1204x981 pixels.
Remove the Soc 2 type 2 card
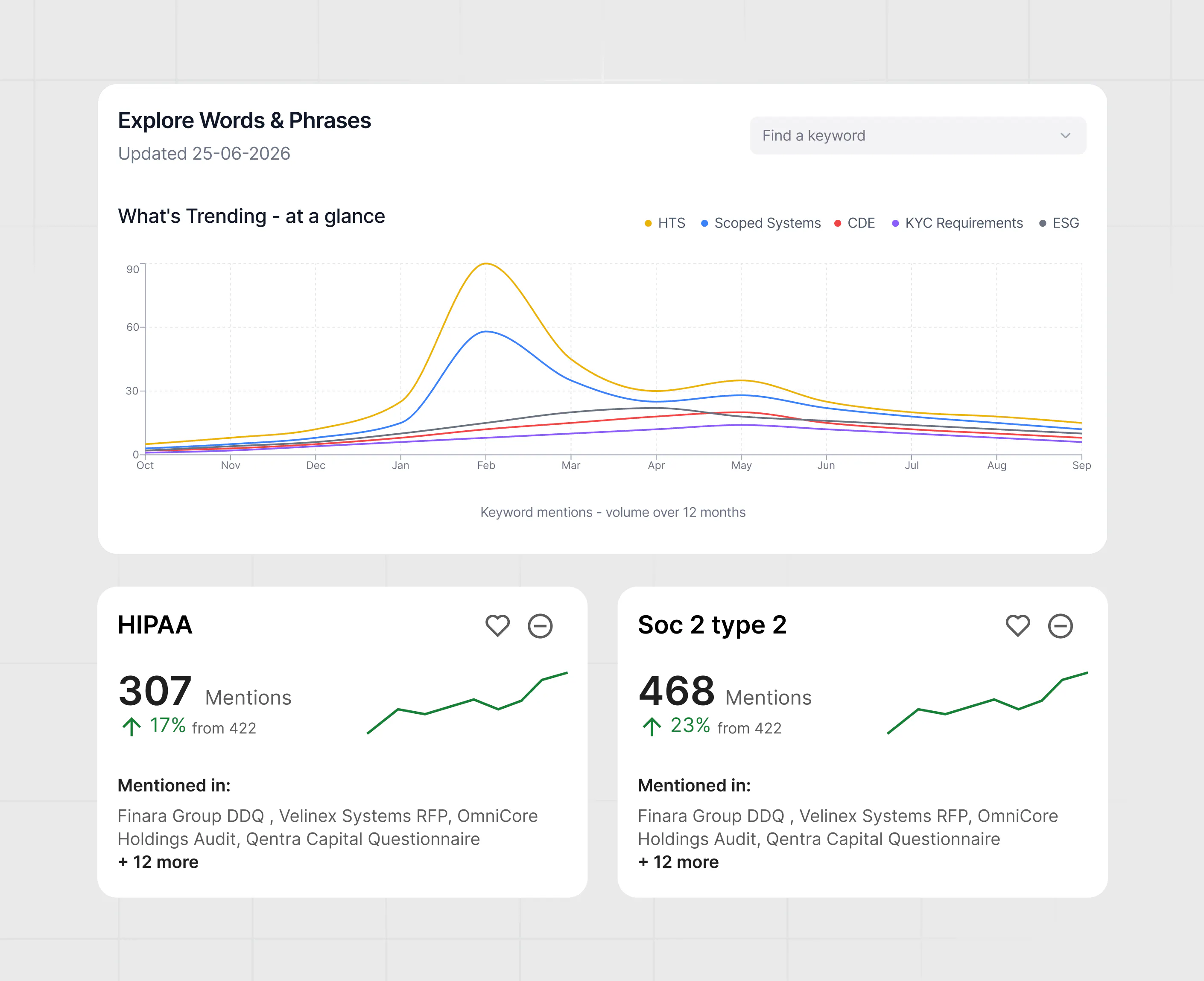point(1061,625)
